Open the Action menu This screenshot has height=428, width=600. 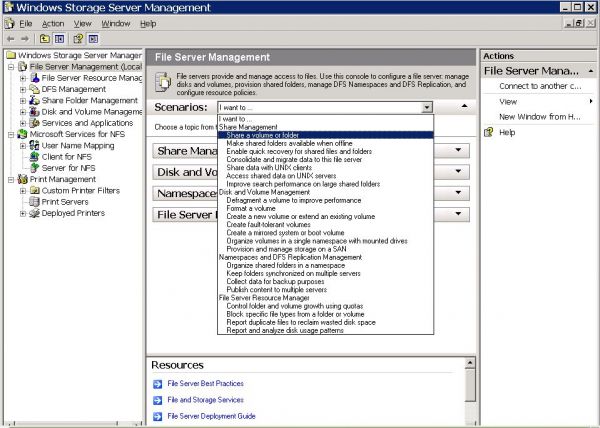(x=53, y=24)
